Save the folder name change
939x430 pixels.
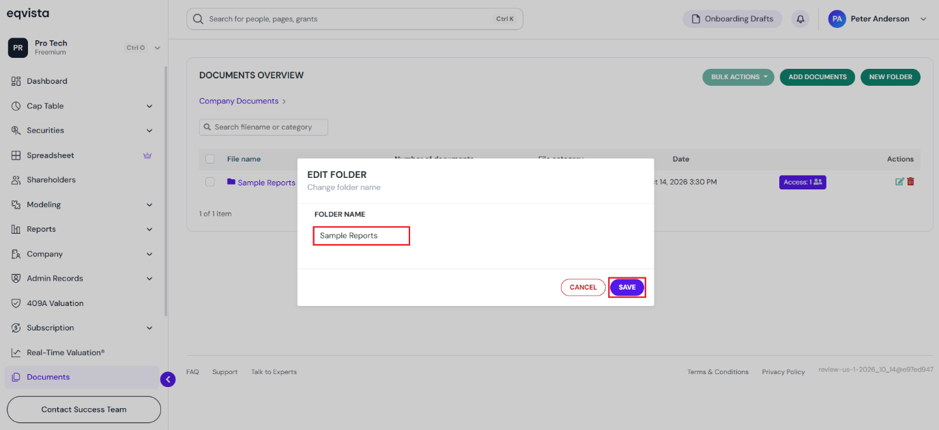click(627, 287)
